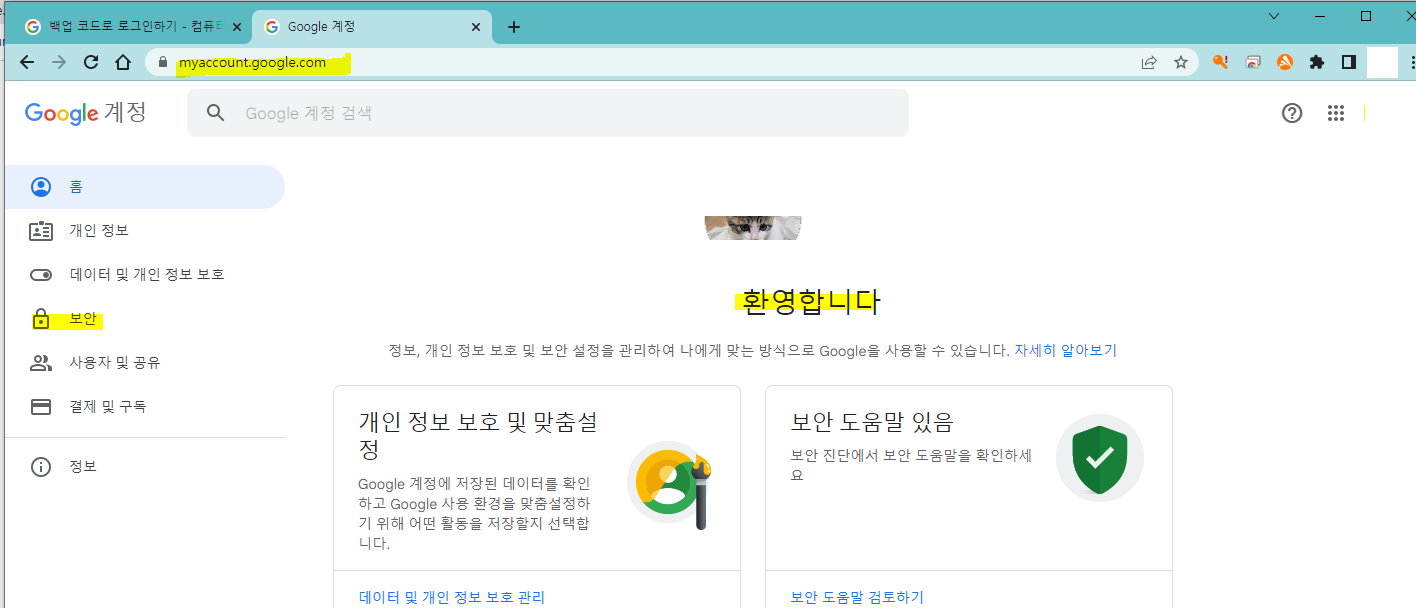Screen dimensions: 1416x608
Task: Open Google account help icon
Action: click(x=1292, y=113)
